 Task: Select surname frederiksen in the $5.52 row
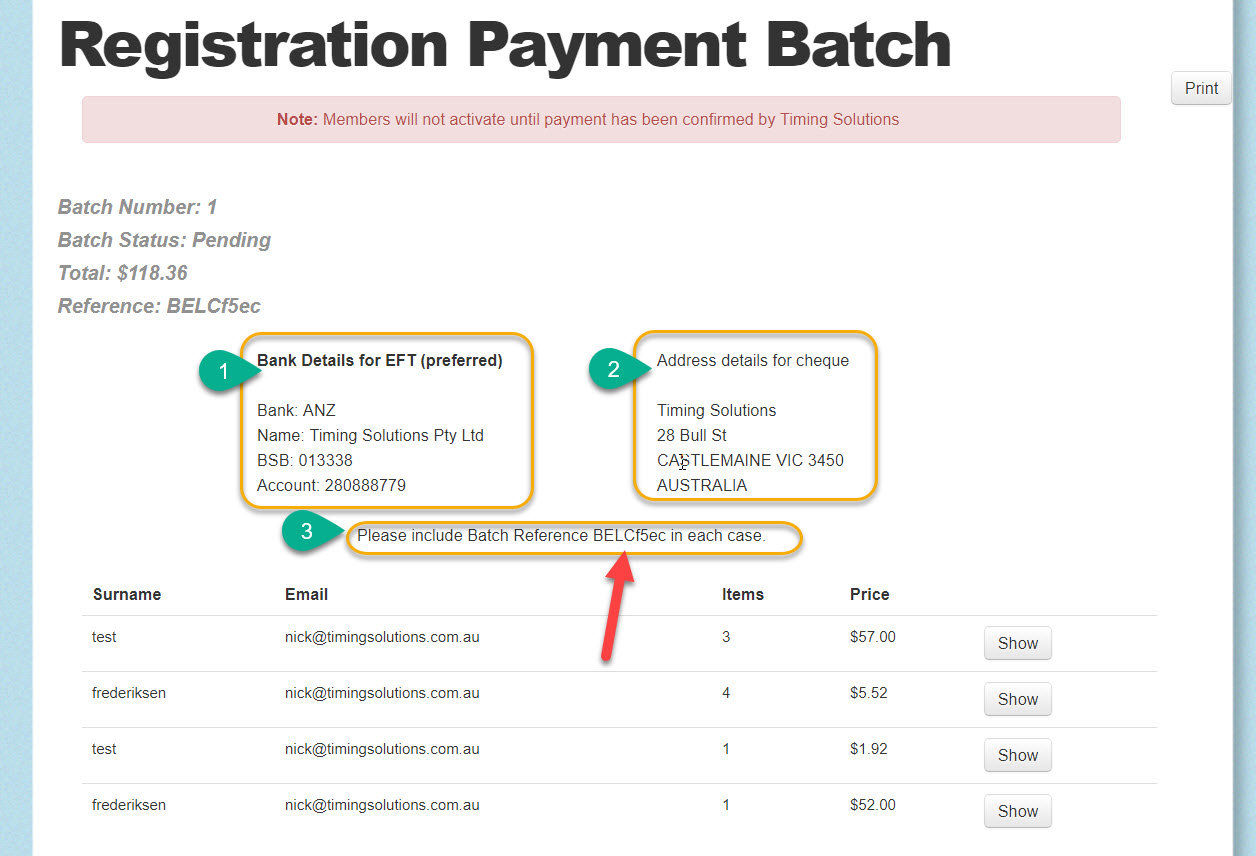(129, 693)
